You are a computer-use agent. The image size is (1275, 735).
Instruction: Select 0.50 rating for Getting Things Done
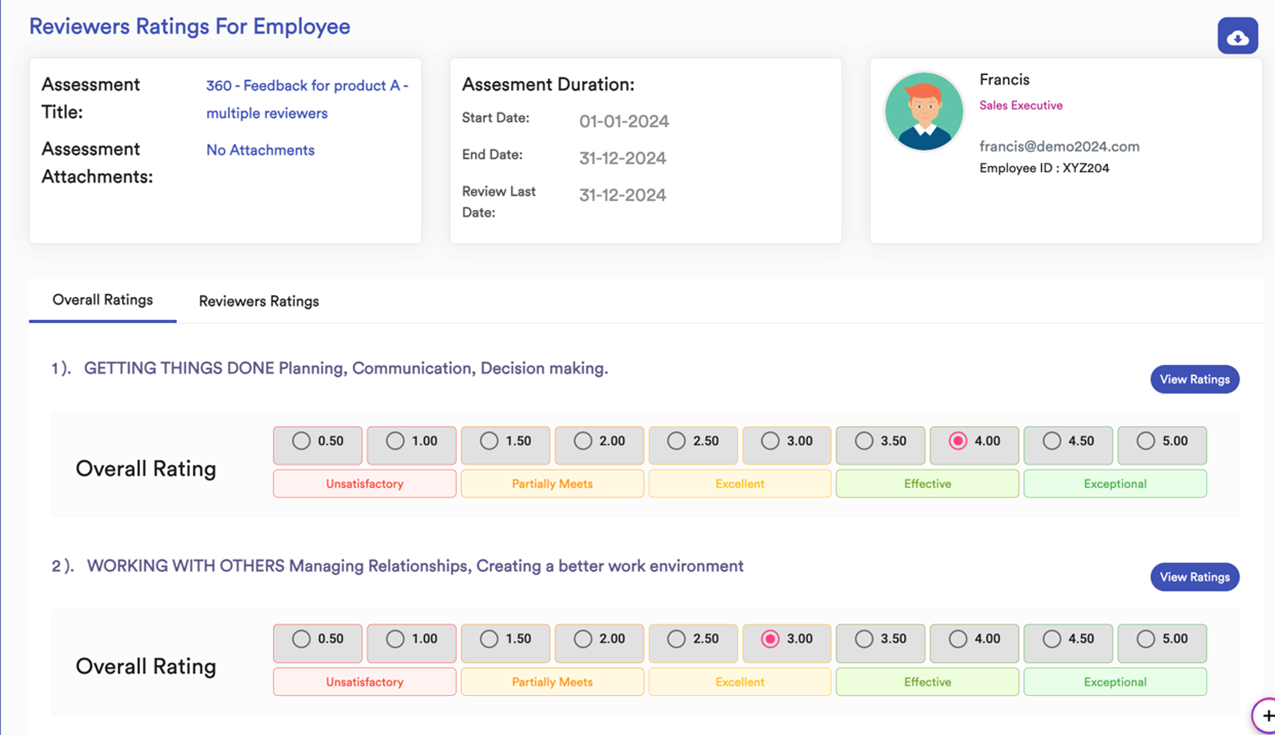(301, 441)
